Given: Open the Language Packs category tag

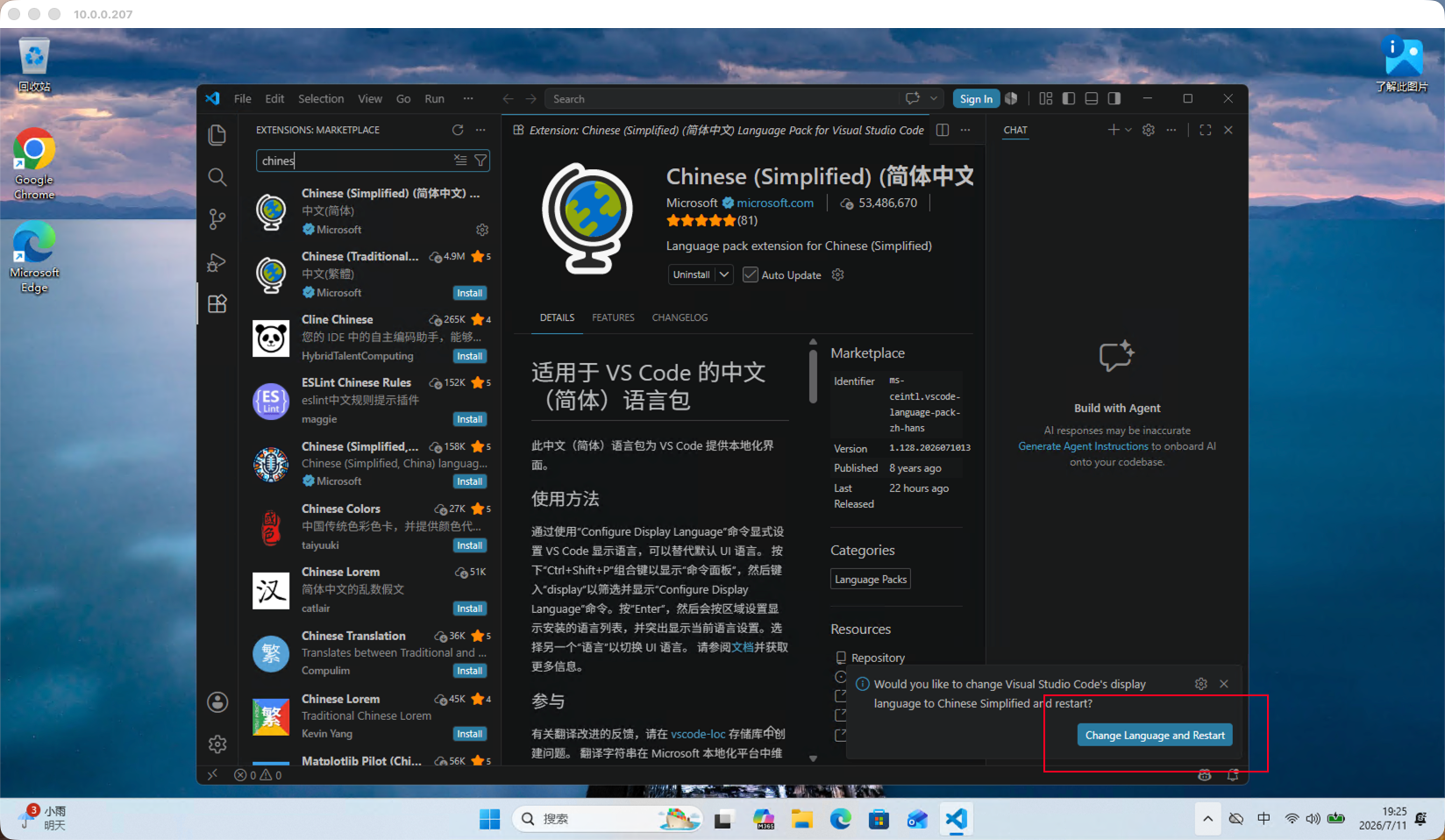Looking at the screenshot, I should [871, 579].
